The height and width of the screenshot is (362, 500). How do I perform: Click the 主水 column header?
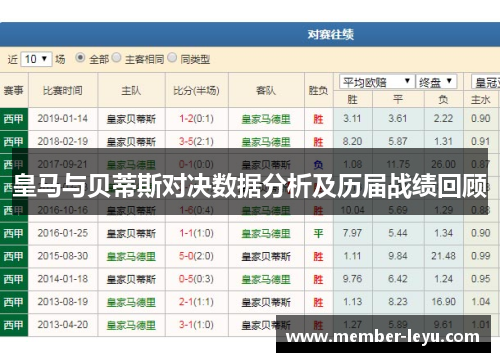[x=481, y=99]
